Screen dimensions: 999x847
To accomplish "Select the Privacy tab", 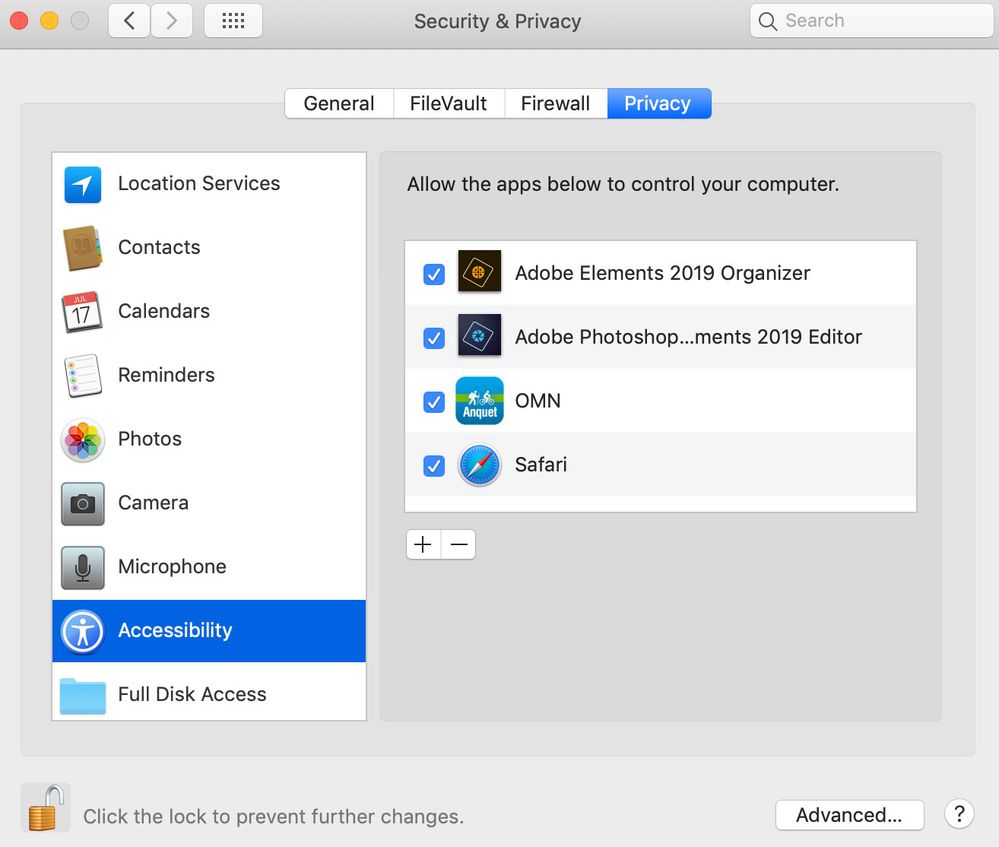I will tap(659, 103).
